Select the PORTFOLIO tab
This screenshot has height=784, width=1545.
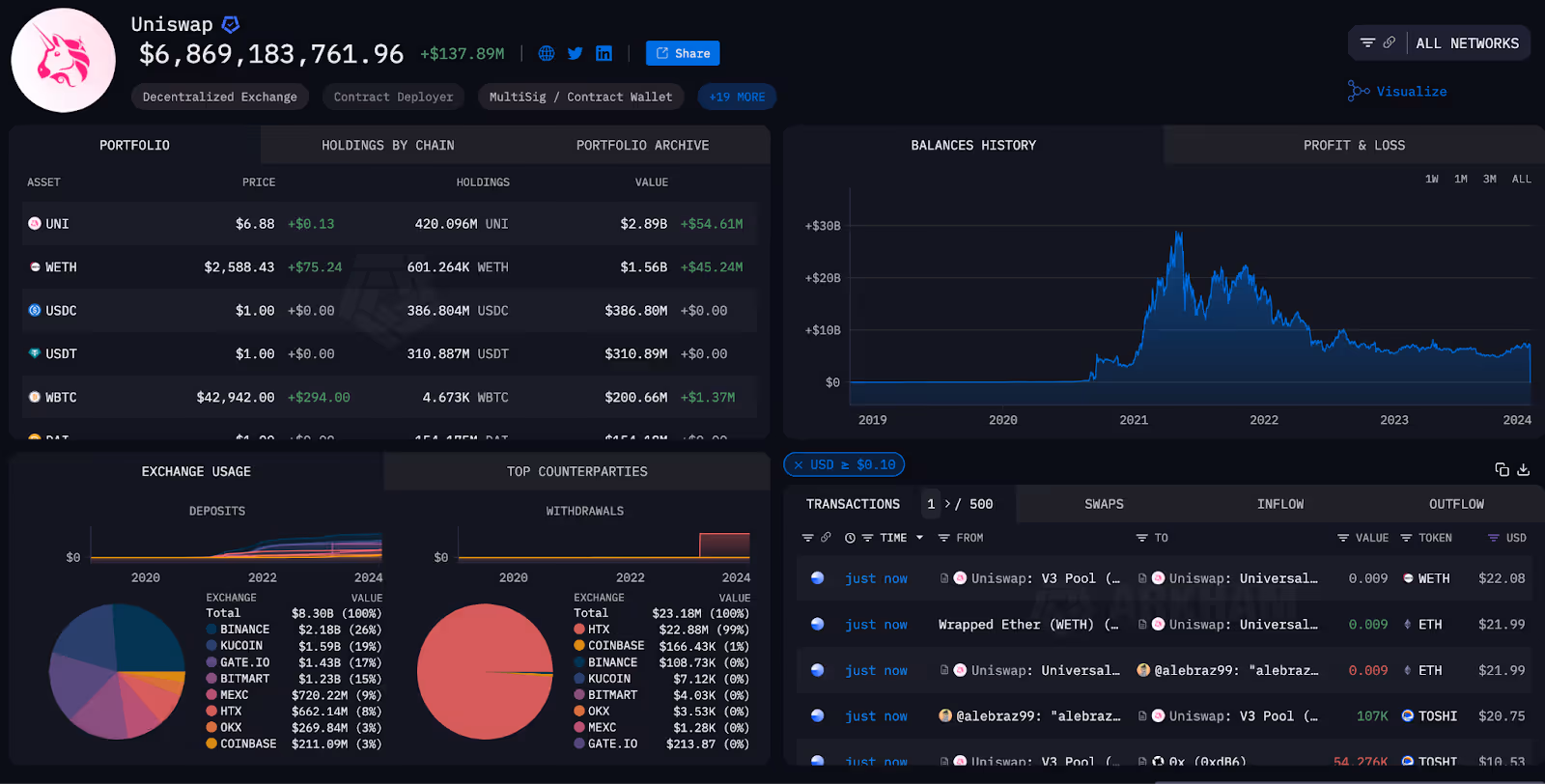(134, 145)
